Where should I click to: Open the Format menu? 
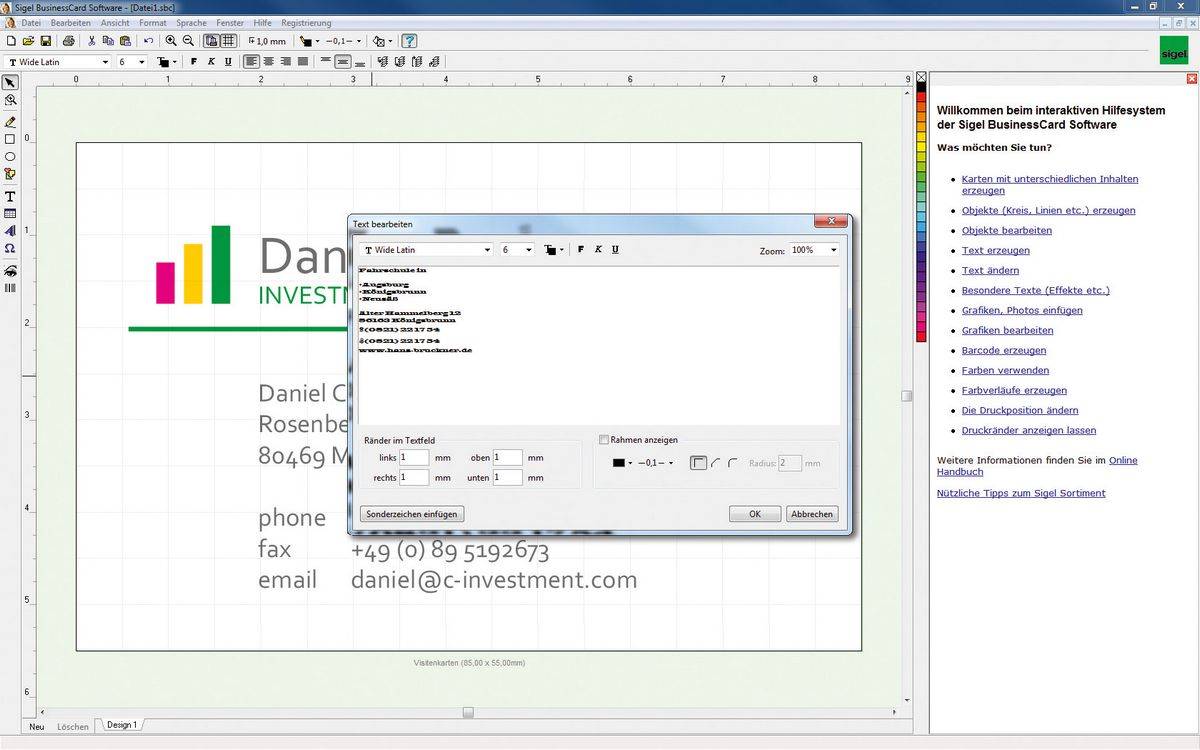[x=152, y=22]
